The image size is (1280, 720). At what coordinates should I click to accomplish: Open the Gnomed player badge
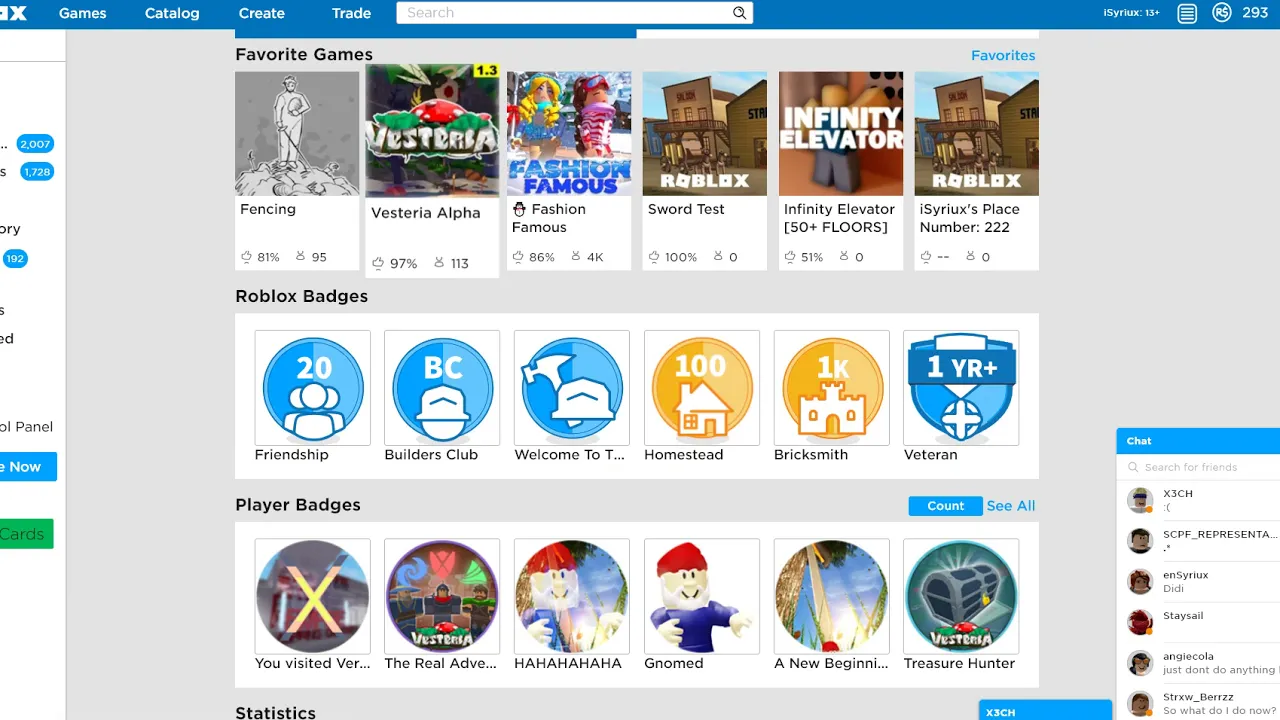click(x=702, y=597)
